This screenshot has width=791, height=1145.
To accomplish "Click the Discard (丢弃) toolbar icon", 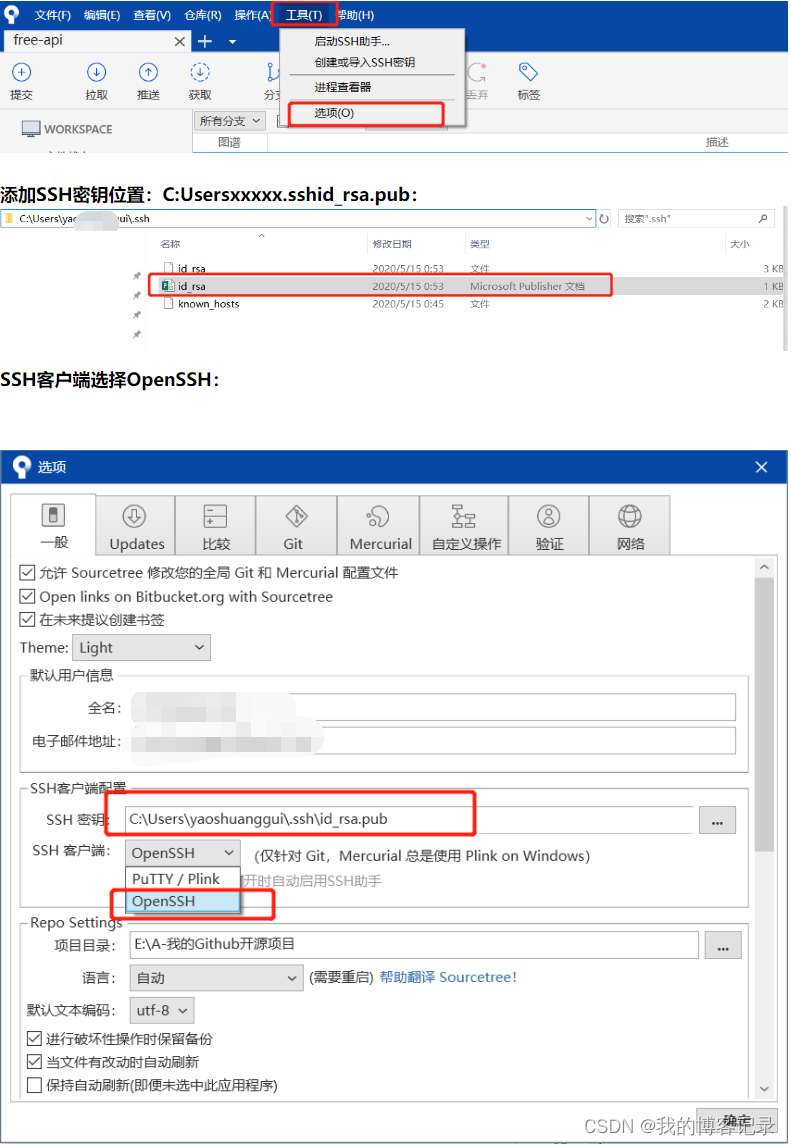I will click(x=477, y=72).
